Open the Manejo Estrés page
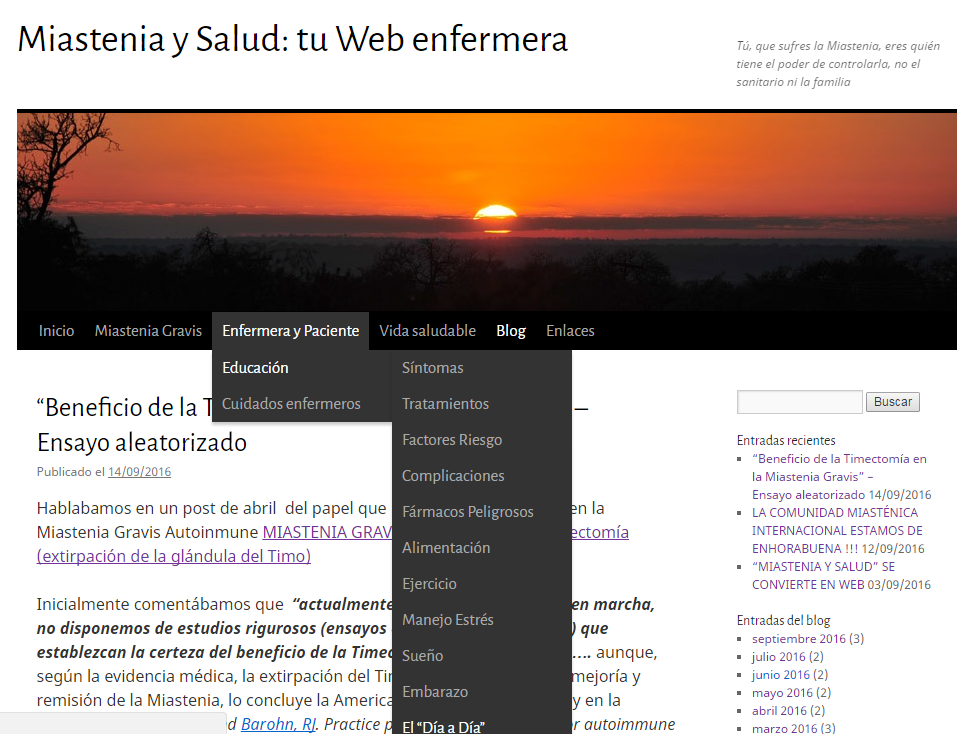 pos(447,620)
